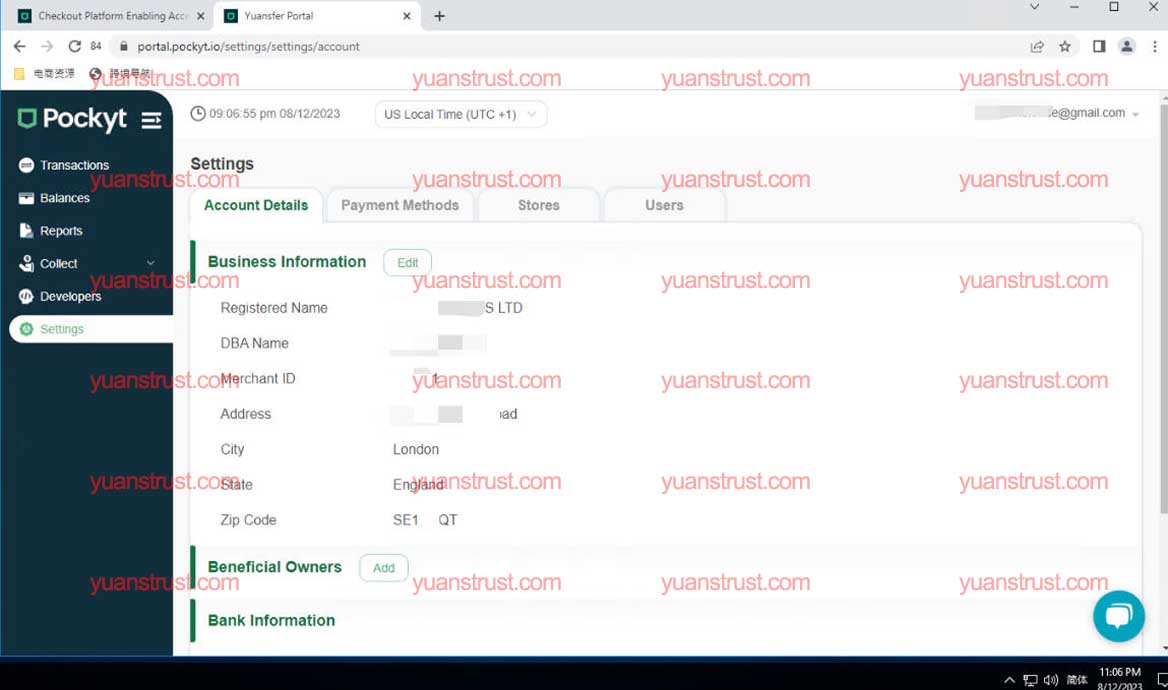Bookmark this page with star icon
The width and height of the screenshot is (1168, 690).
[1065, 46]
